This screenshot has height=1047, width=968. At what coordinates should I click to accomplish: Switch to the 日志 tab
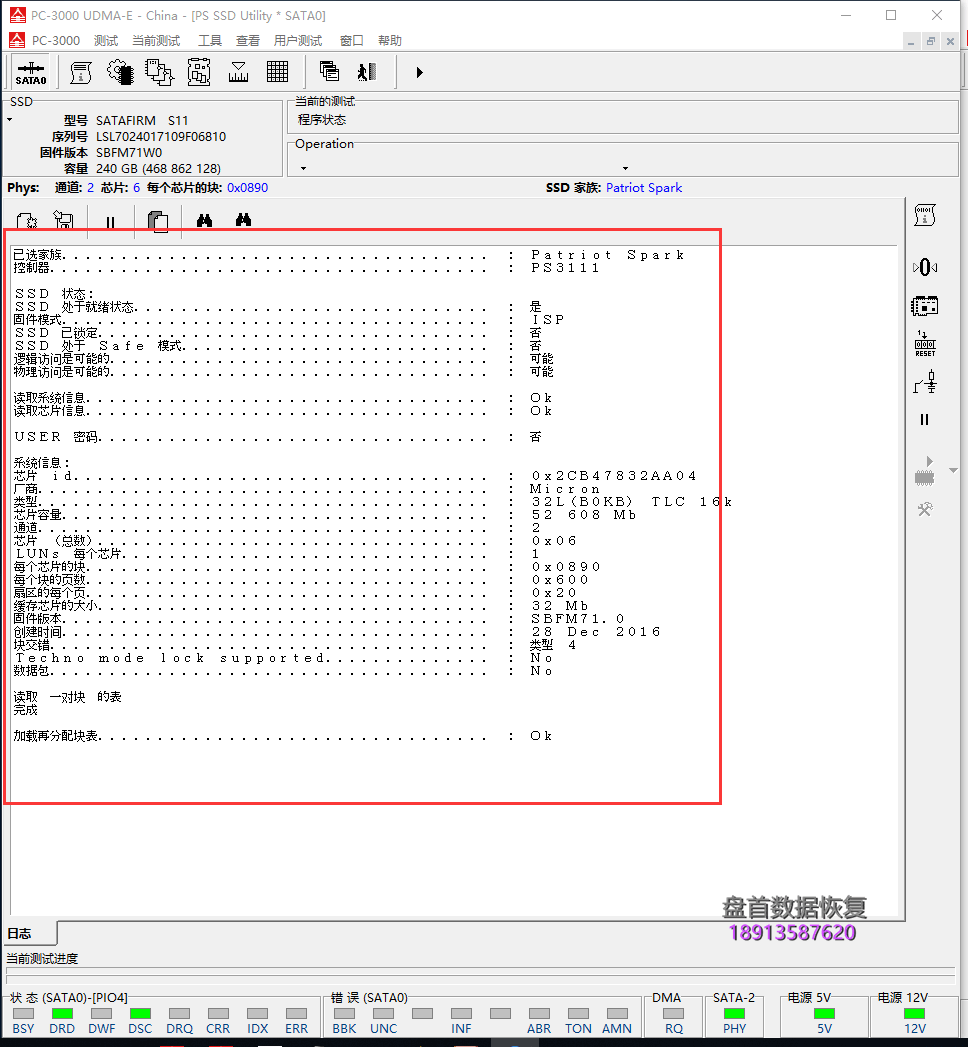[31, 933]
